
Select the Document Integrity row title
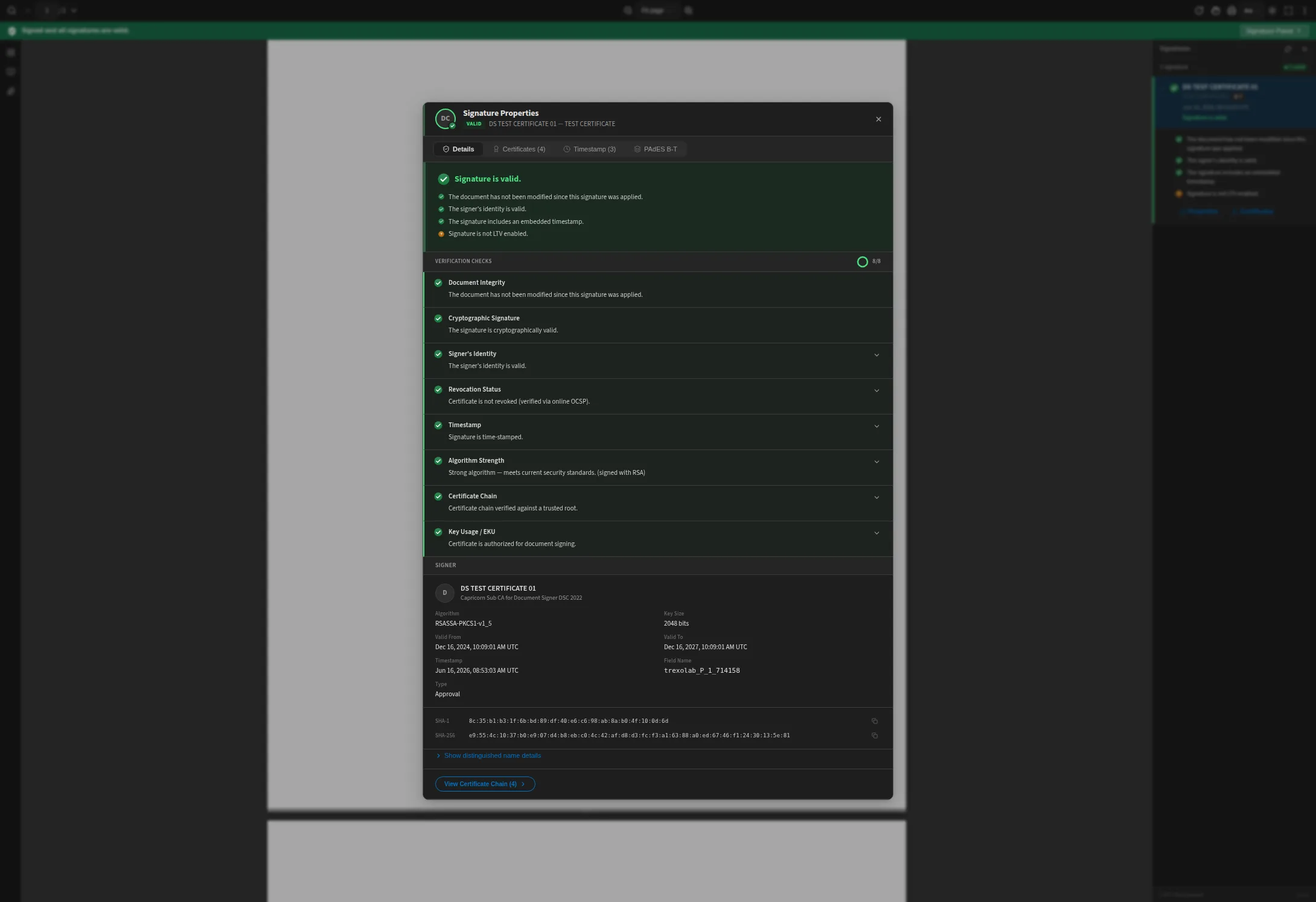(x=476, y=282)
